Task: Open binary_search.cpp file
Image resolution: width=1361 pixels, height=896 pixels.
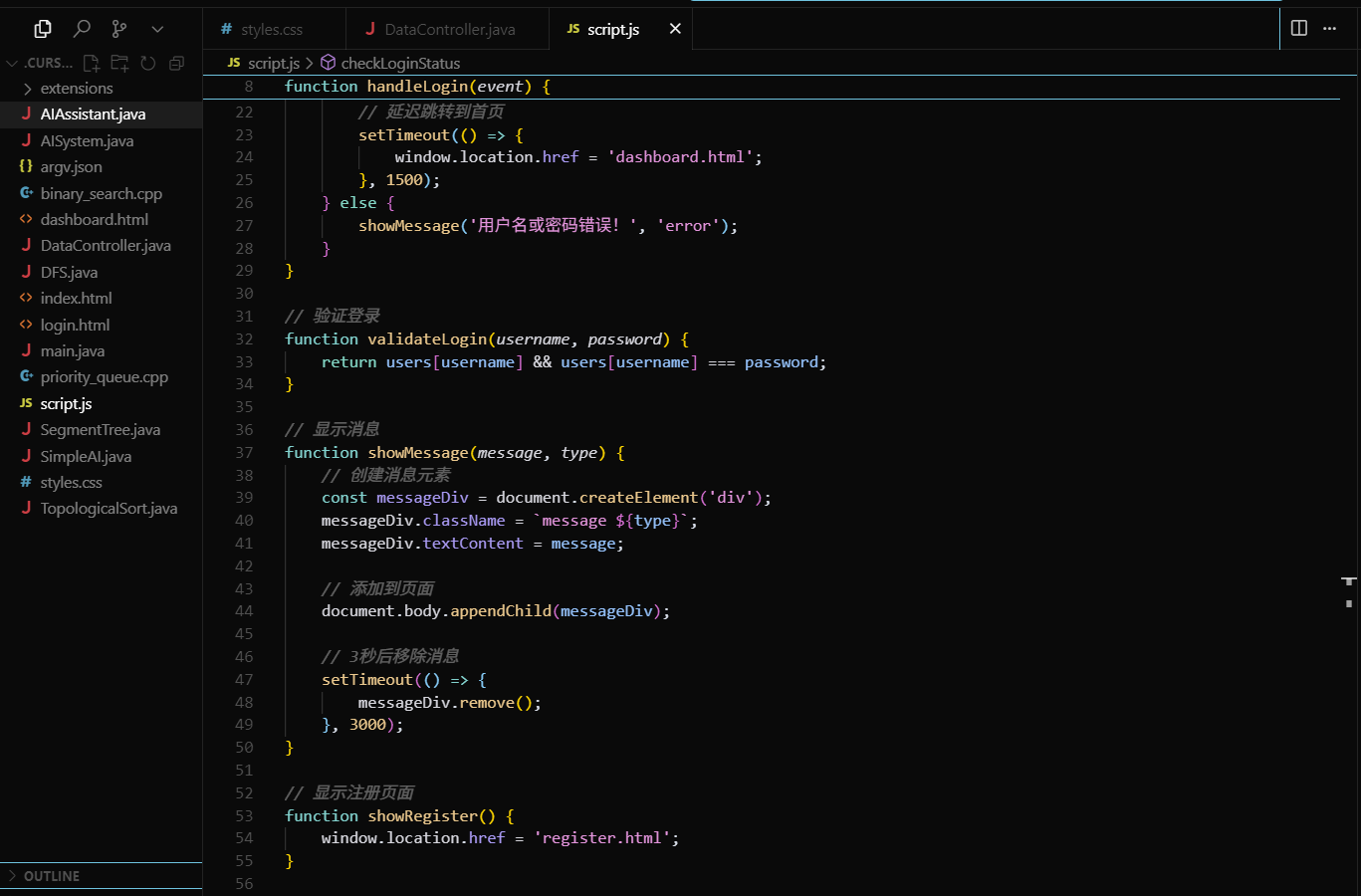Action: [x=101, y=193]
